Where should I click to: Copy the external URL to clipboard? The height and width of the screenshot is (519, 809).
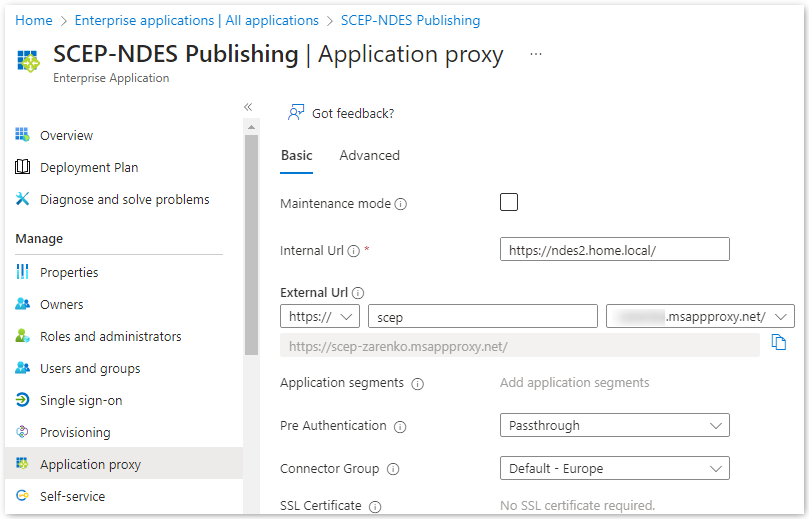(779, 342)
